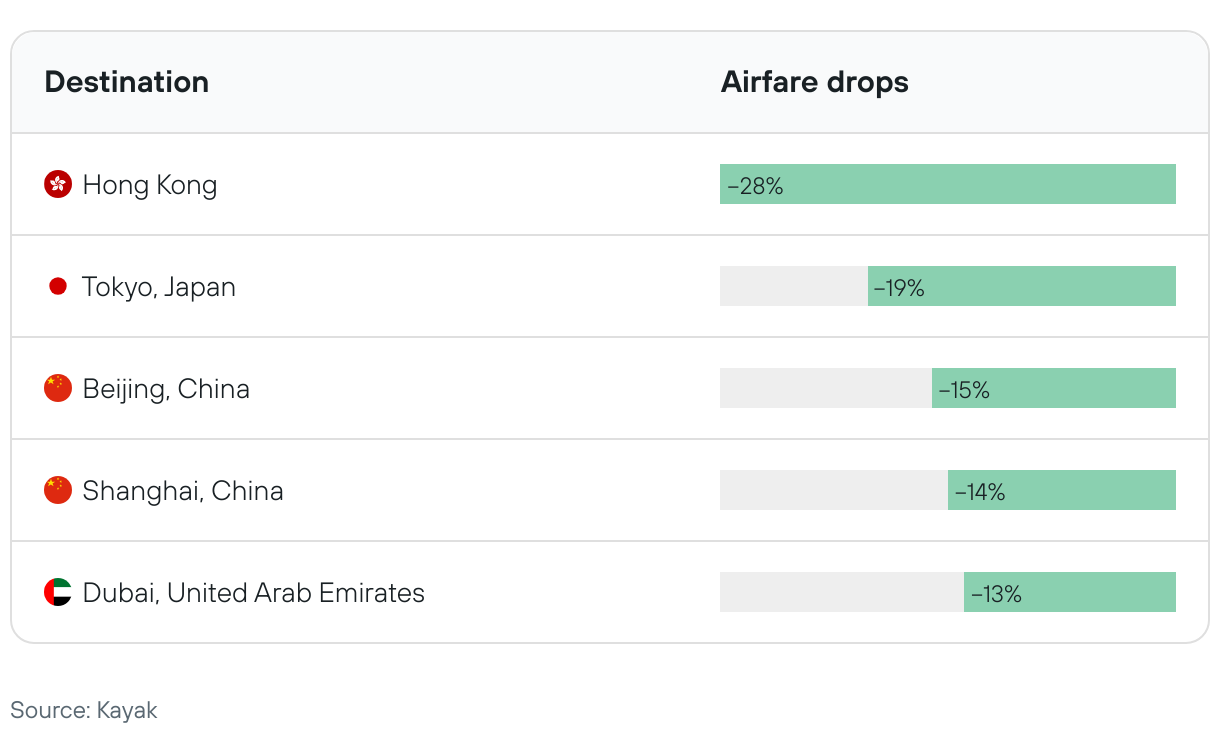Click the −19% green bar for Tokyo
The height and width of the screenshot is (738, 1220).
point(1021,287)
